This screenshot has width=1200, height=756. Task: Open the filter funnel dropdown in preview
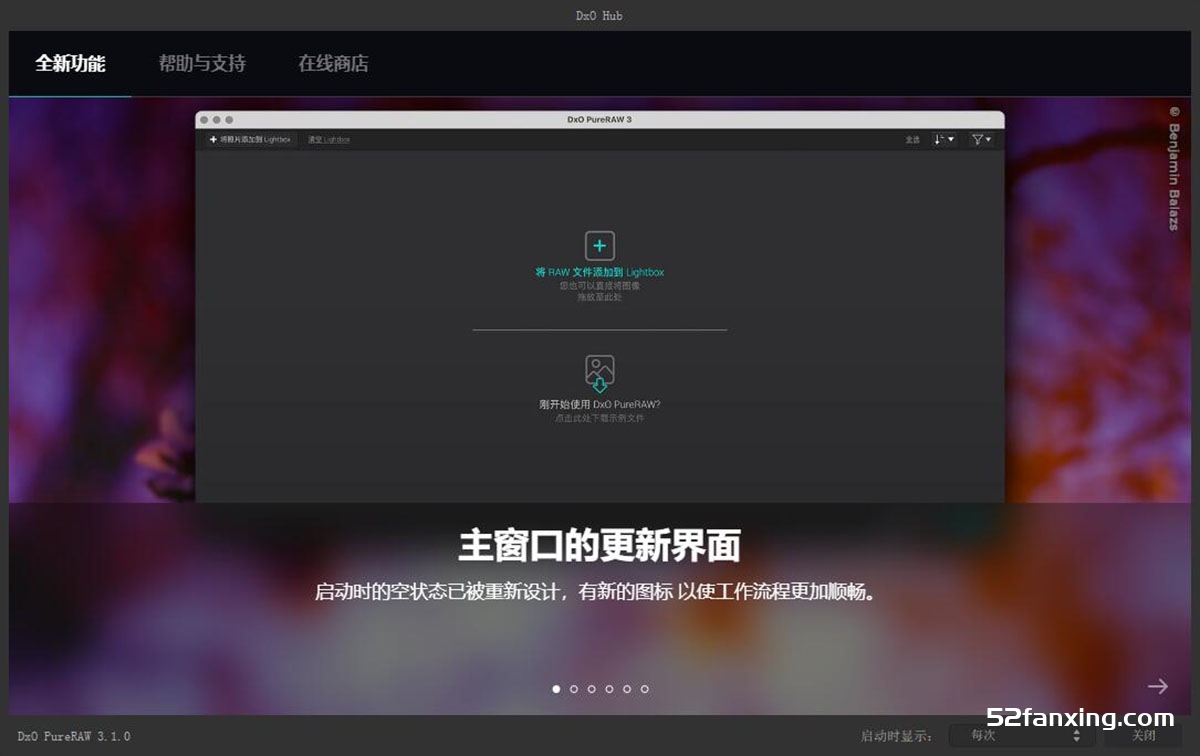click(982, 140)
